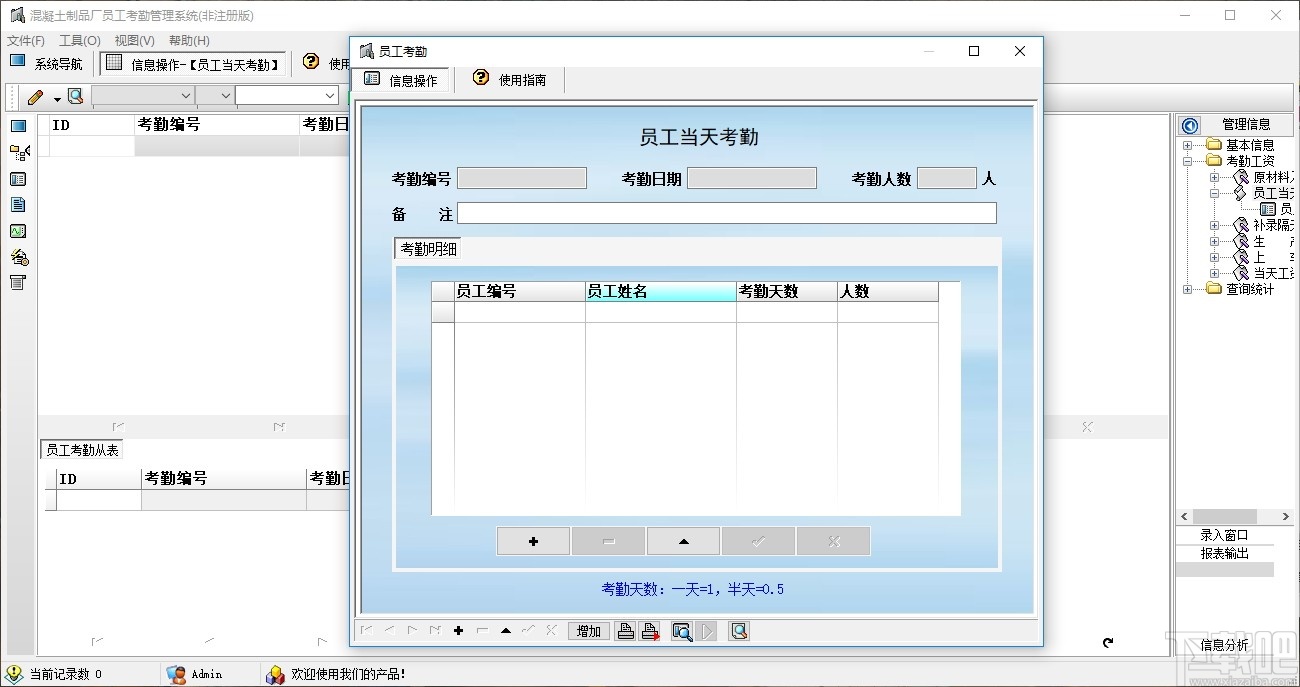Select the 考勤明细 tab

click(x=428, y=249)
